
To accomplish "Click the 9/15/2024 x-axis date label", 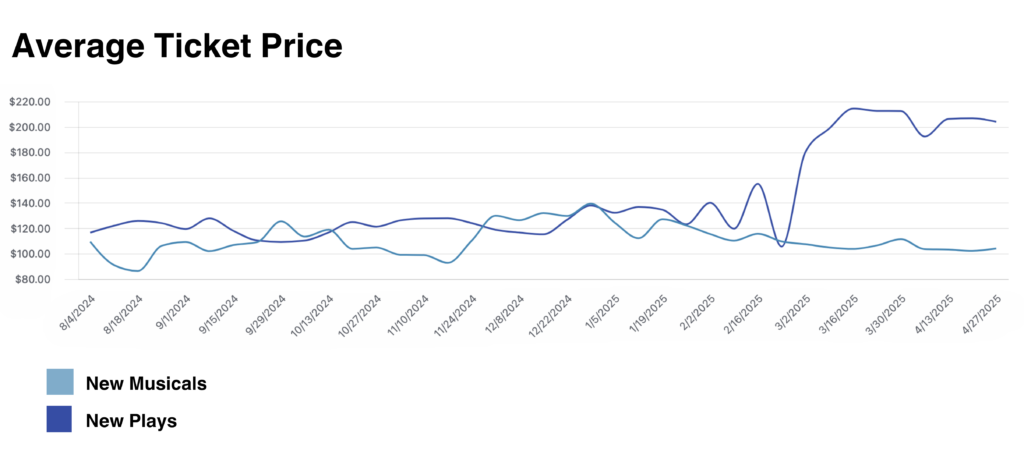I will tap(219, 313).
